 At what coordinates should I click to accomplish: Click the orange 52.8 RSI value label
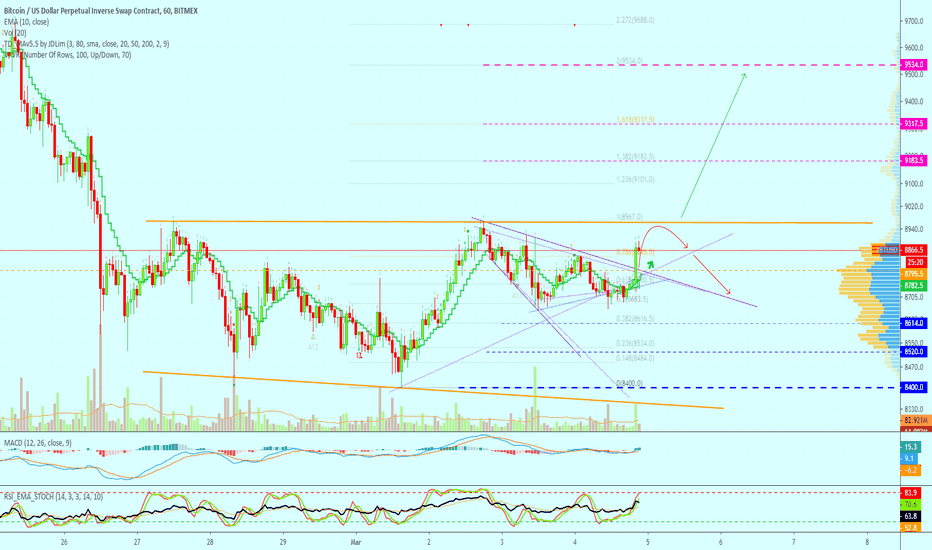[911, 527]
